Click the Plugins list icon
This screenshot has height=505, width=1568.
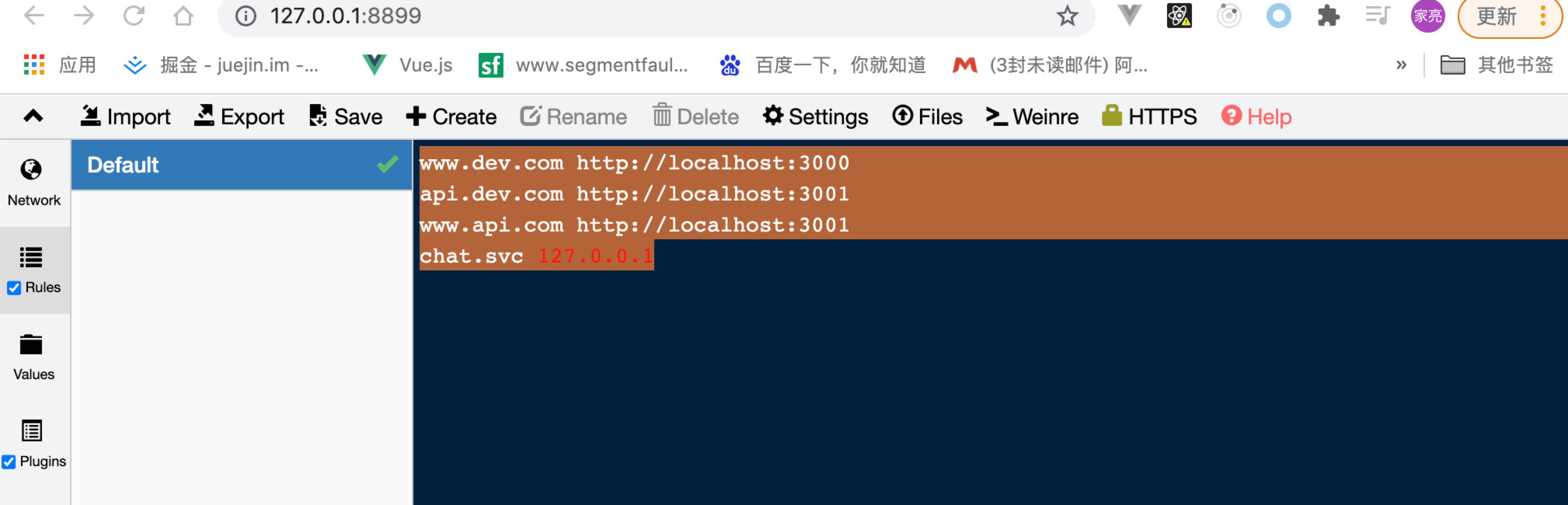coord(31,431)
